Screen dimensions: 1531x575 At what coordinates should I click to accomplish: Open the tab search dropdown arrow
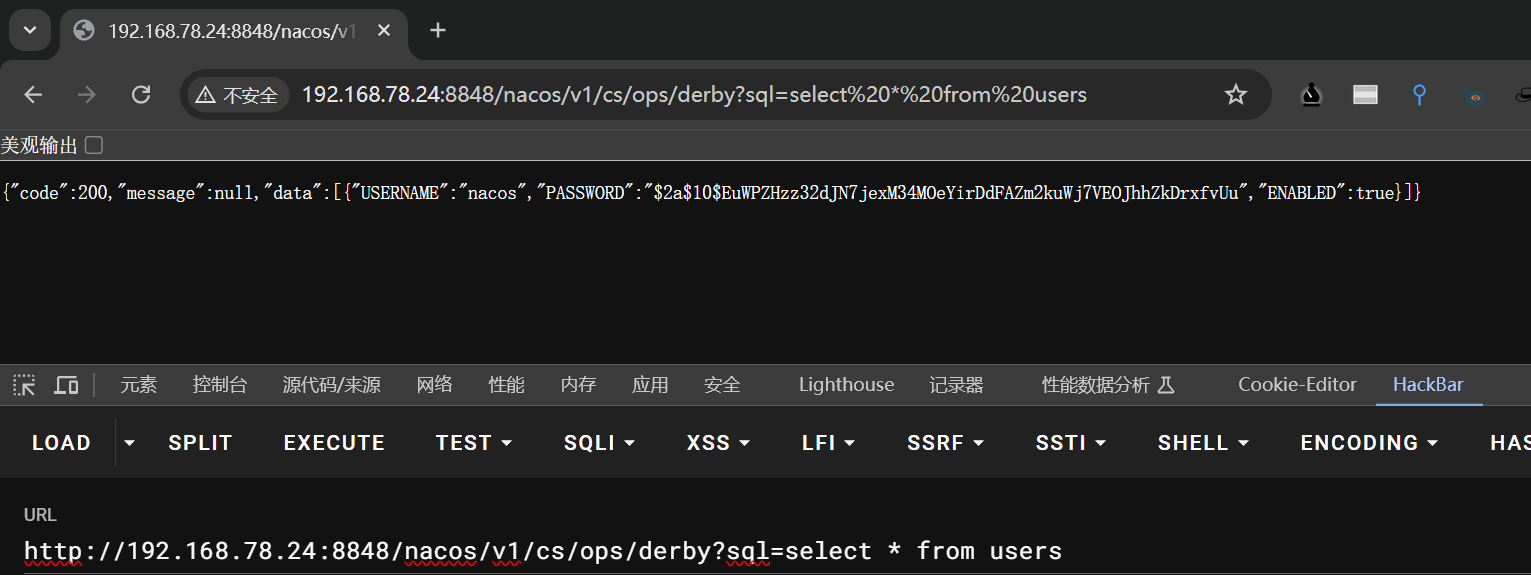[30, 30]
